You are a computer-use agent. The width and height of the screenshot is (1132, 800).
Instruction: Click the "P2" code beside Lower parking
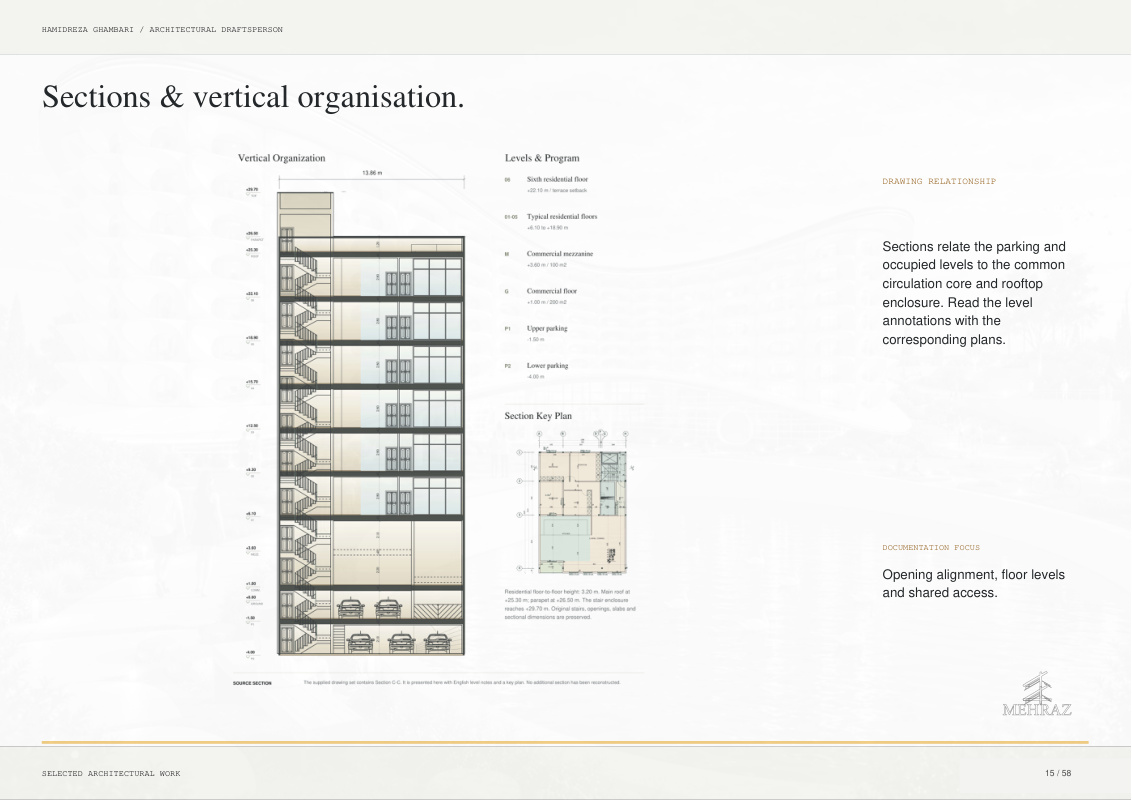(x=508, y=366)
